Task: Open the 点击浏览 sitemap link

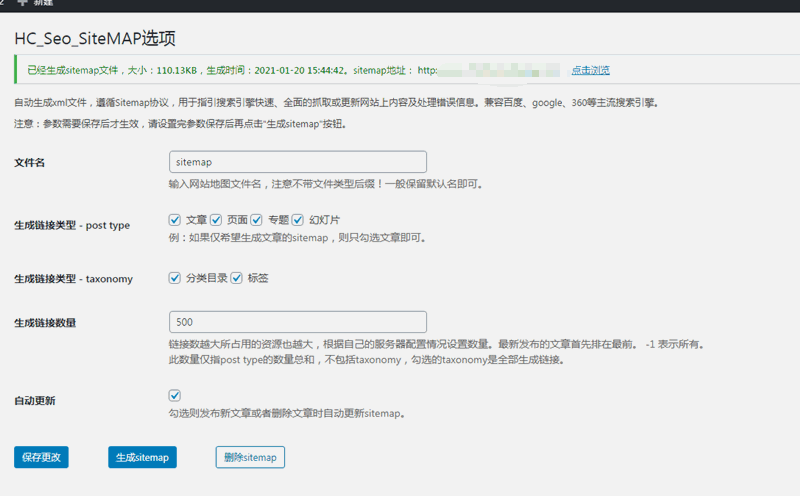Action: [590, 70]
